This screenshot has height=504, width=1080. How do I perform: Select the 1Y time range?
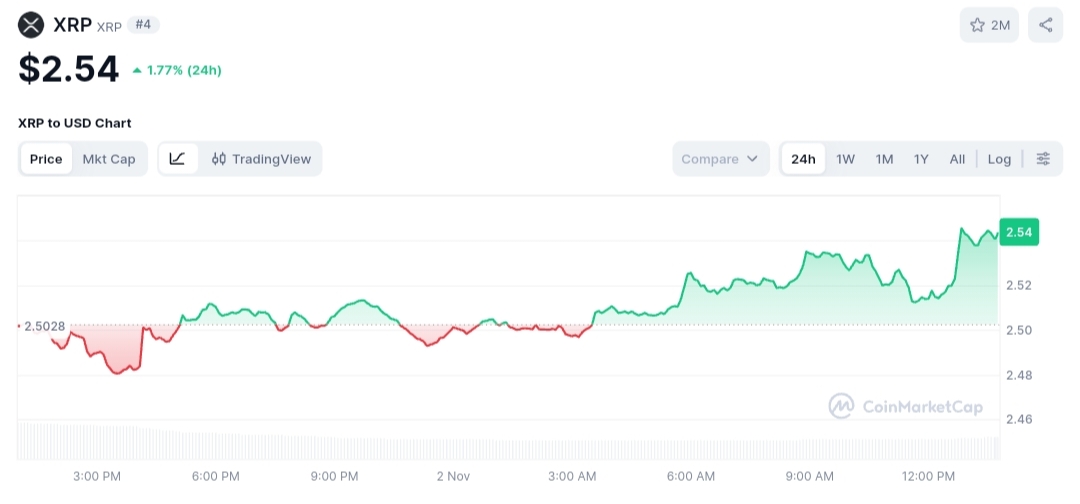tap(921, 159)
